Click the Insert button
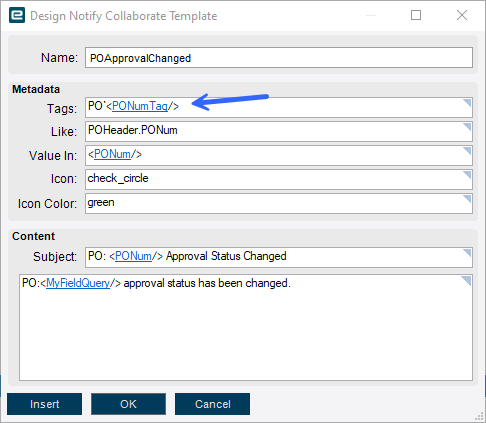The width and height of the screenshot is (486, 423). click(44, 404)
